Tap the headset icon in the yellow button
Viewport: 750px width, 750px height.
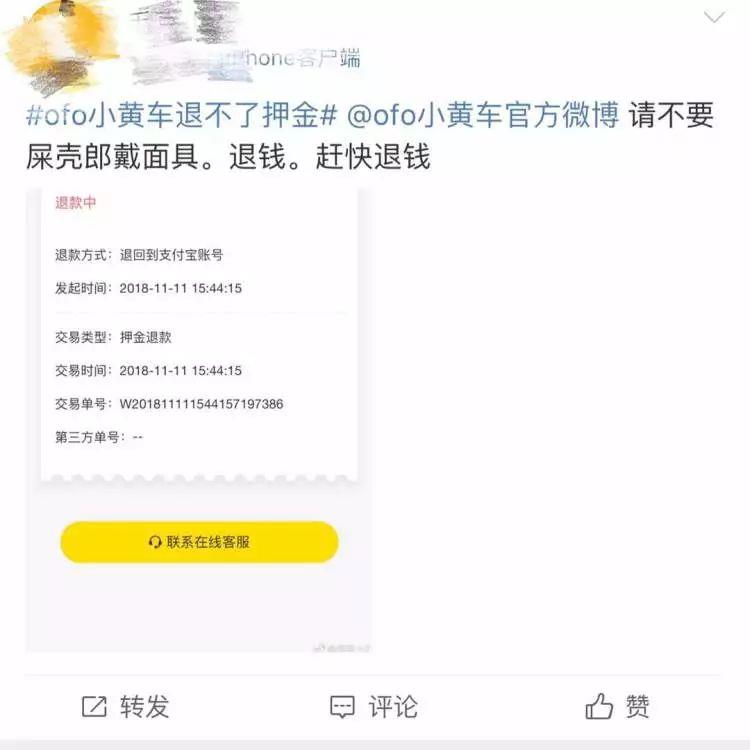point(155,542)
